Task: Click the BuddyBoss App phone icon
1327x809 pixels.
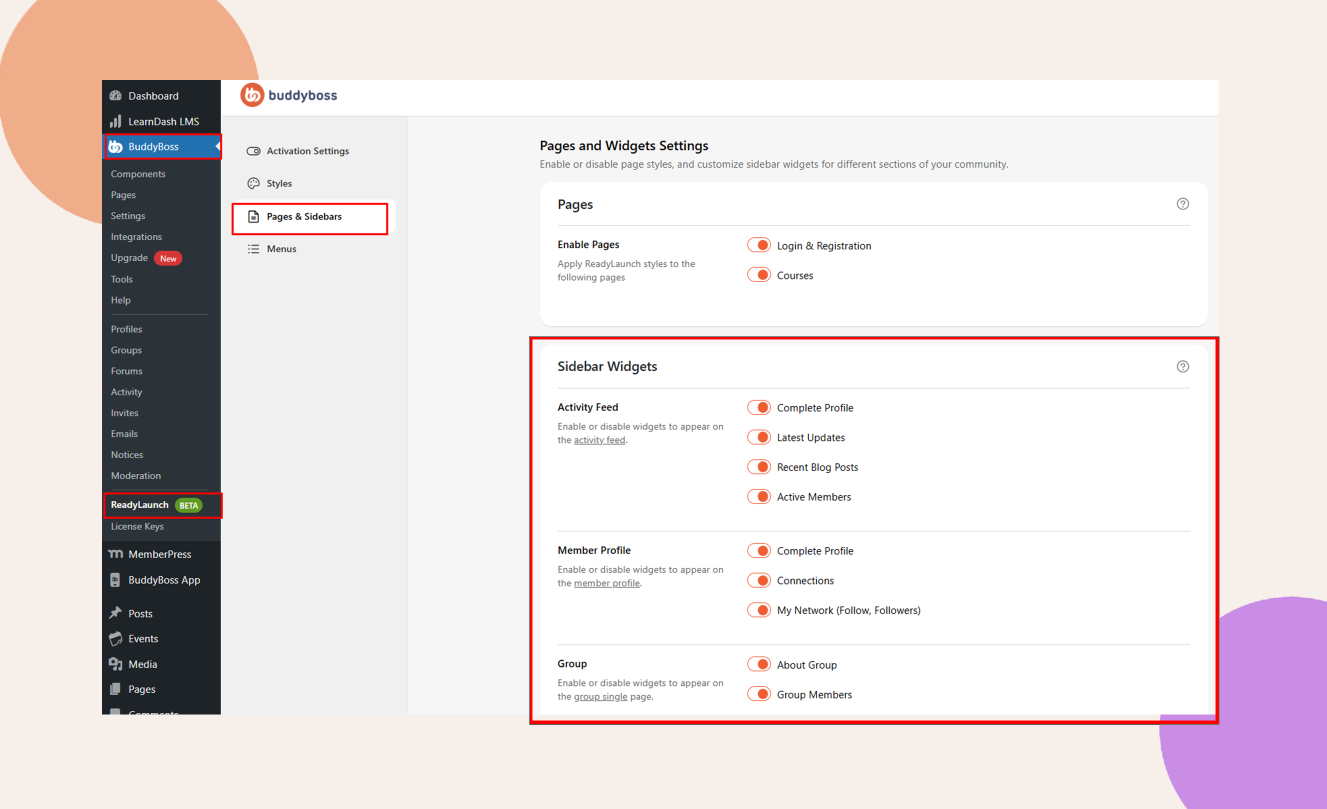Action: [115, 580]
